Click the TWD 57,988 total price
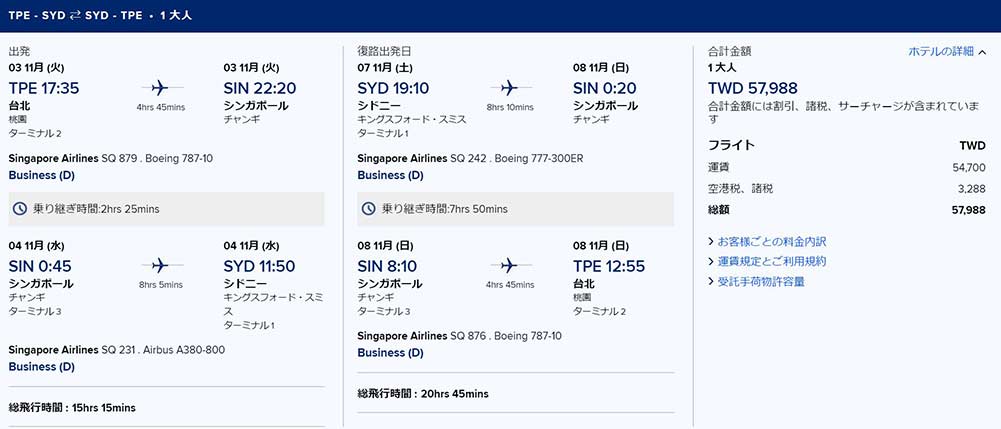The width and height of the screenshot is (1001, 429). click(x=753, y=88)
